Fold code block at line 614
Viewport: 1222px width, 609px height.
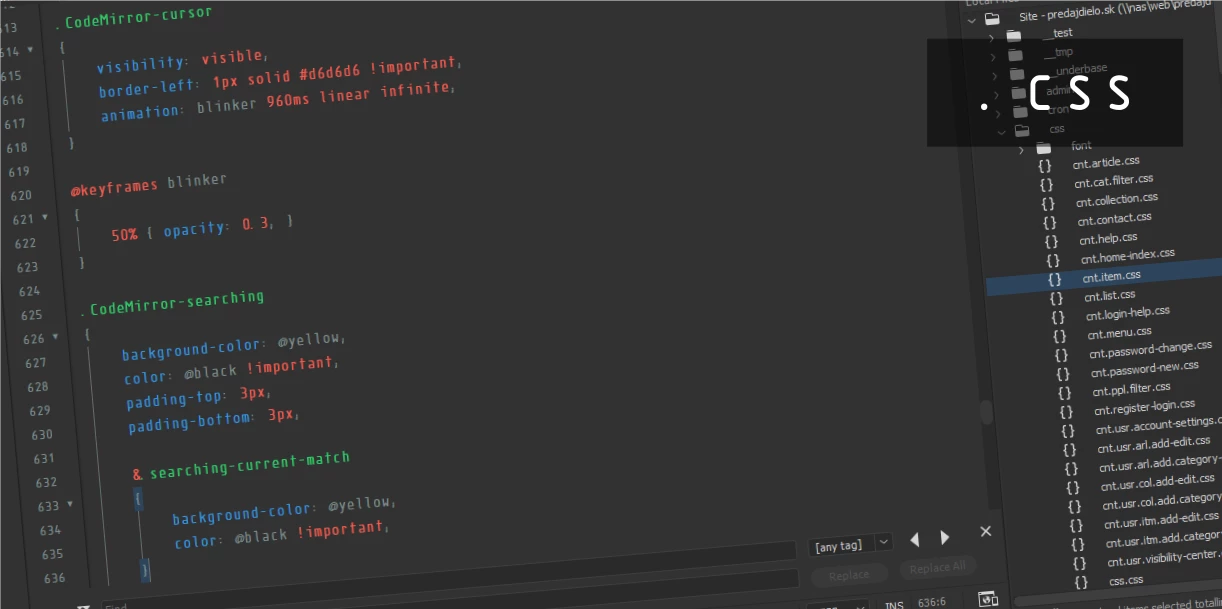click(x=30, y=50)
